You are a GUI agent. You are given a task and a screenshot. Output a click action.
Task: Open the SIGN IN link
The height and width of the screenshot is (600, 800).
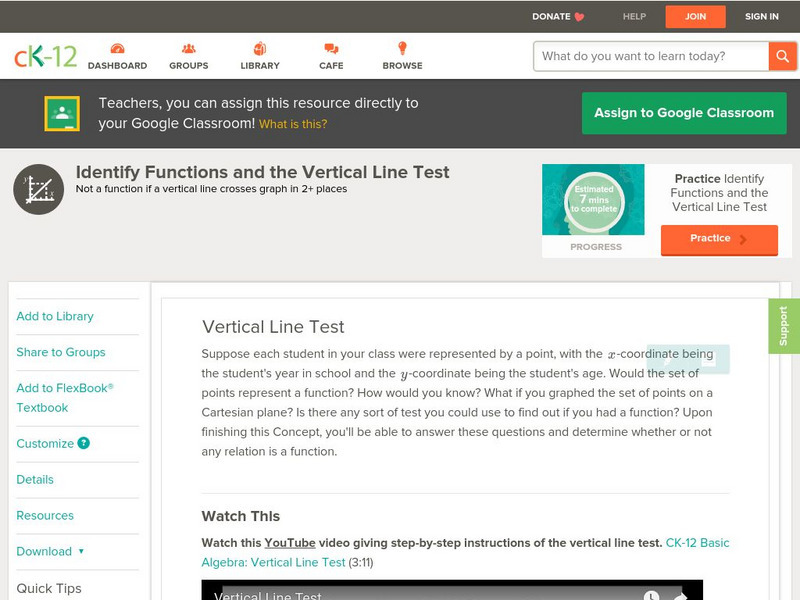[761, 16]
